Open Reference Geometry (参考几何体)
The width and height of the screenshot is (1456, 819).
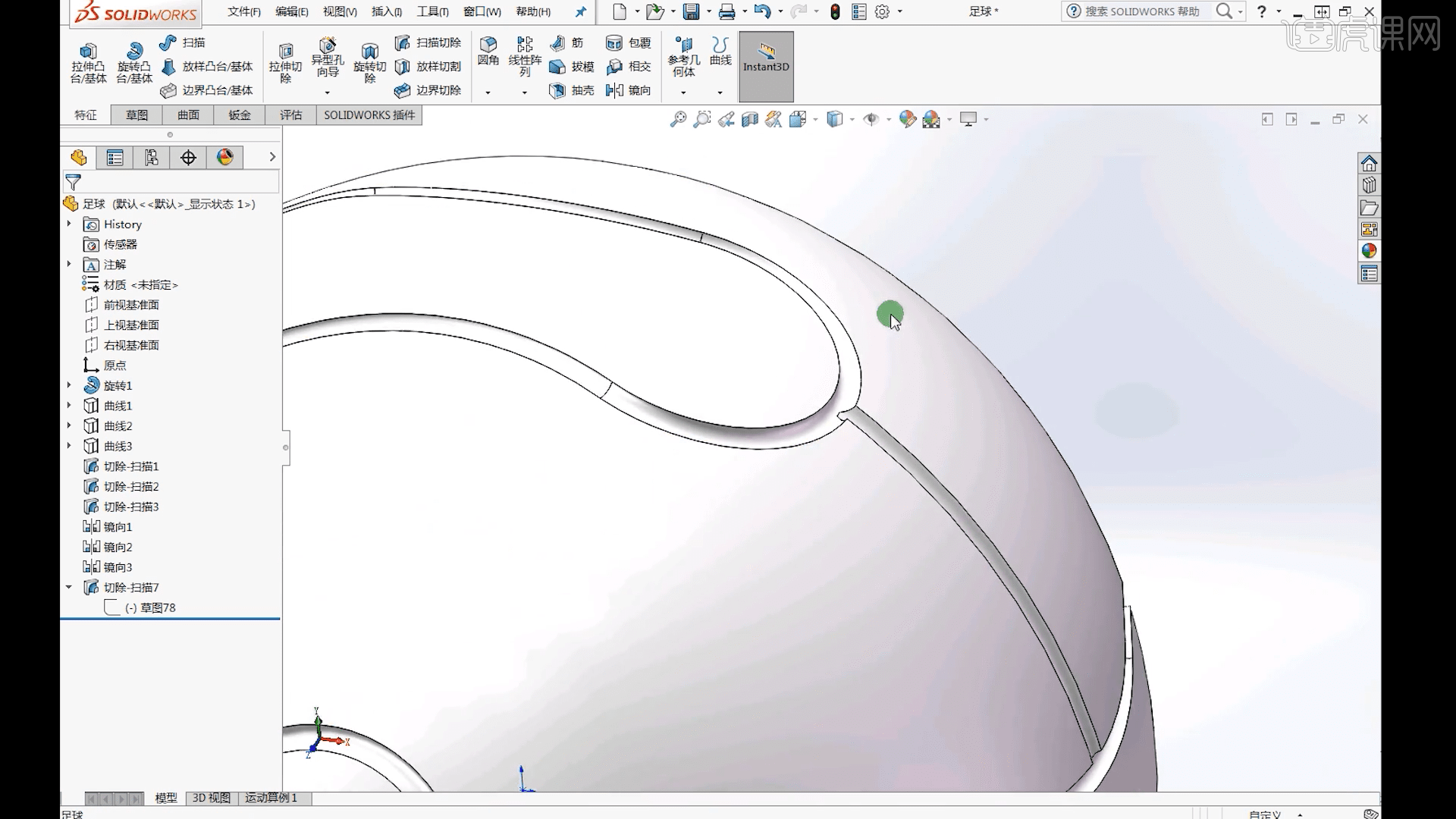[683, 57]
